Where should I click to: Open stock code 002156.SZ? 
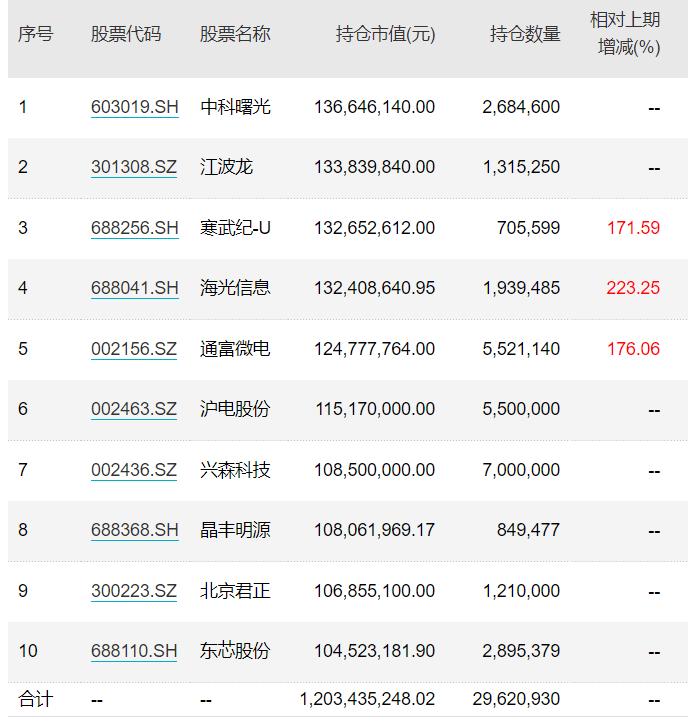134,349
